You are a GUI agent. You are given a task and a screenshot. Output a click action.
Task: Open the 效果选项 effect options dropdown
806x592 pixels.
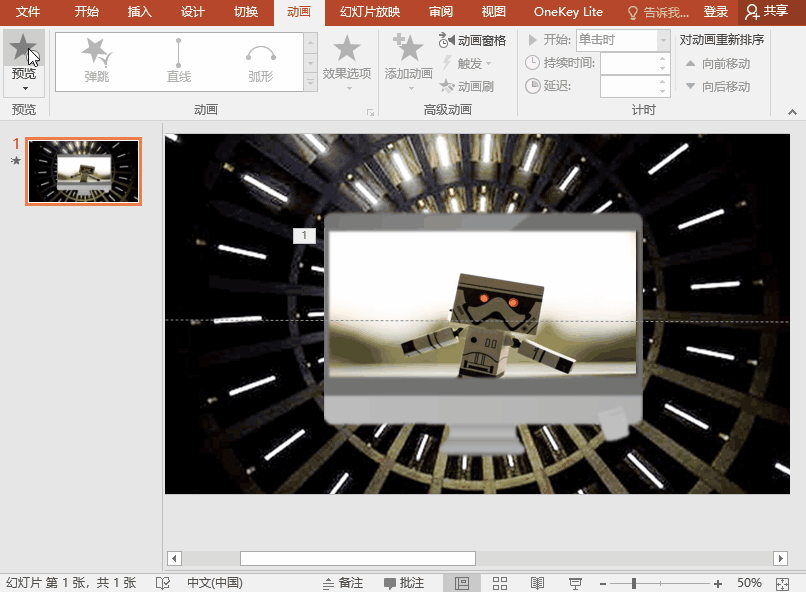point(347,60)
